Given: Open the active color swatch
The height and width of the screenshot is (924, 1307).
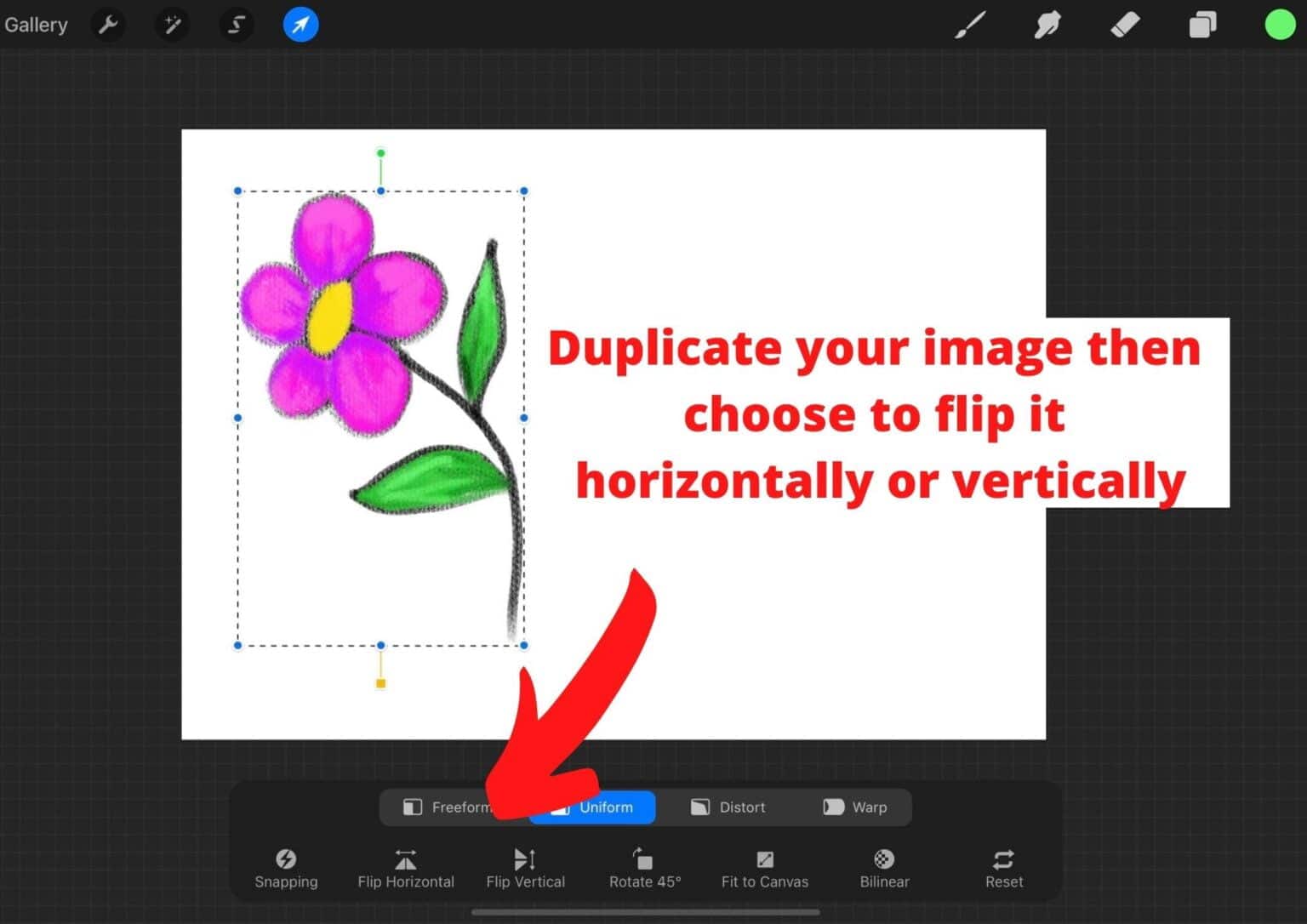Looking at the screenshot, I should tap(1279, 25).
